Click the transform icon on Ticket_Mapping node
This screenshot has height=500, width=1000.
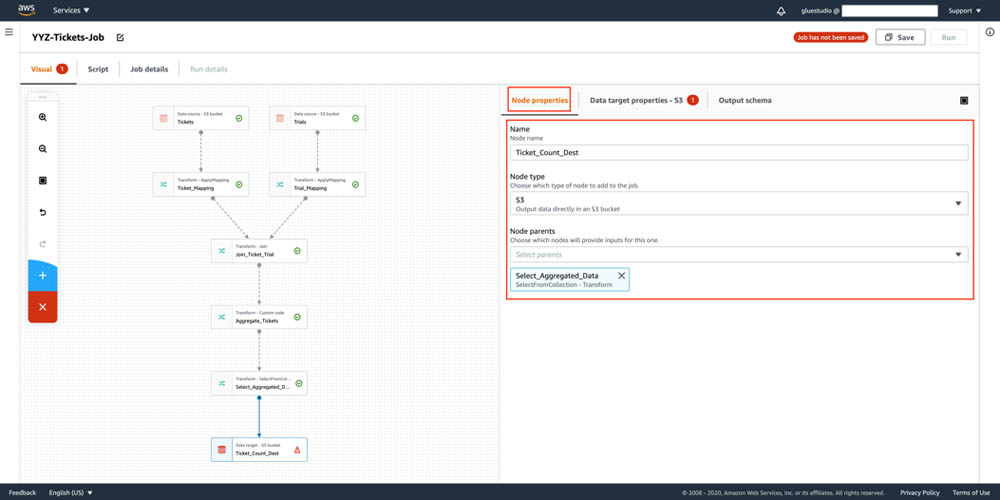163,184
